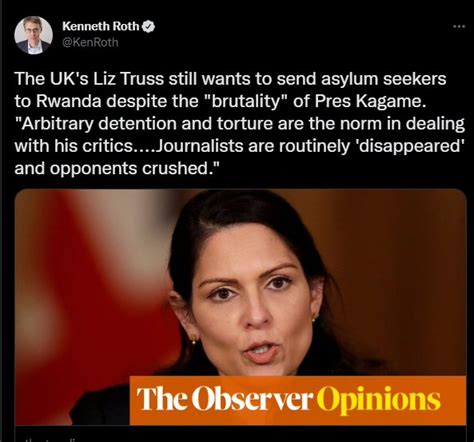The image size is (474, 442).
Task: Click the orange Observer Opinions banner
Action: pos(298,400)
